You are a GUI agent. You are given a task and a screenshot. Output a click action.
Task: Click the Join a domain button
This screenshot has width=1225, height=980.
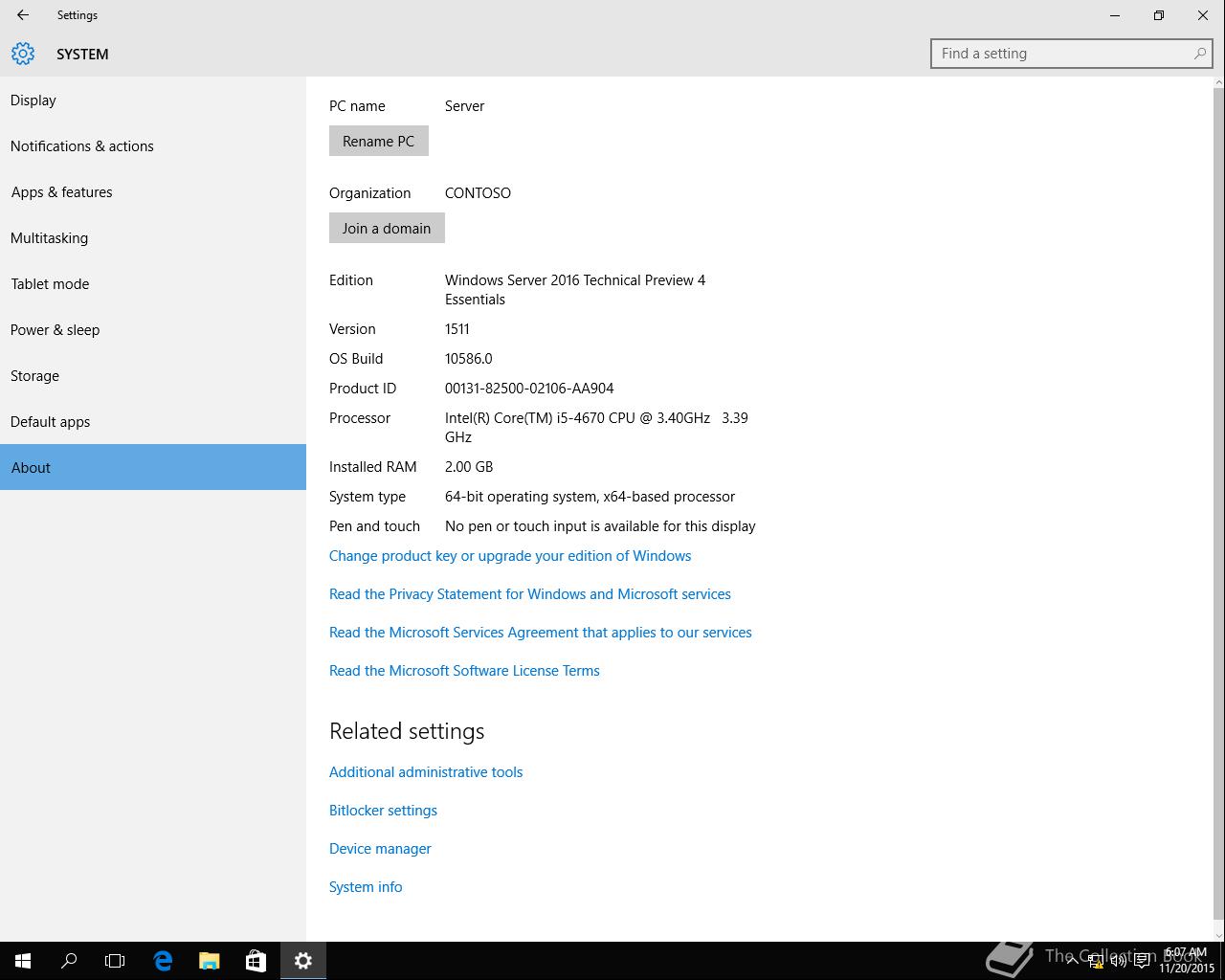tap(387, 228)
